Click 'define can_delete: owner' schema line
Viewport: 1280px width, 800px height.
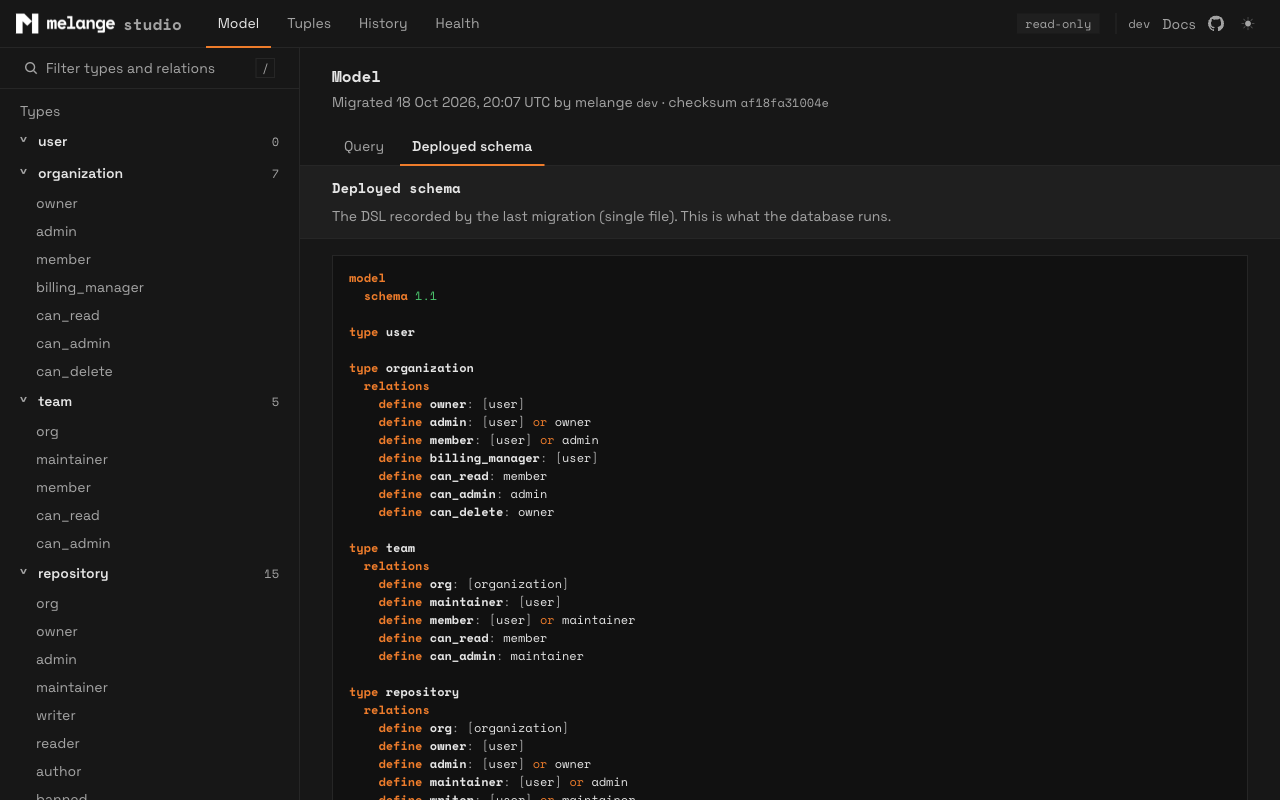tap(466, 512)
